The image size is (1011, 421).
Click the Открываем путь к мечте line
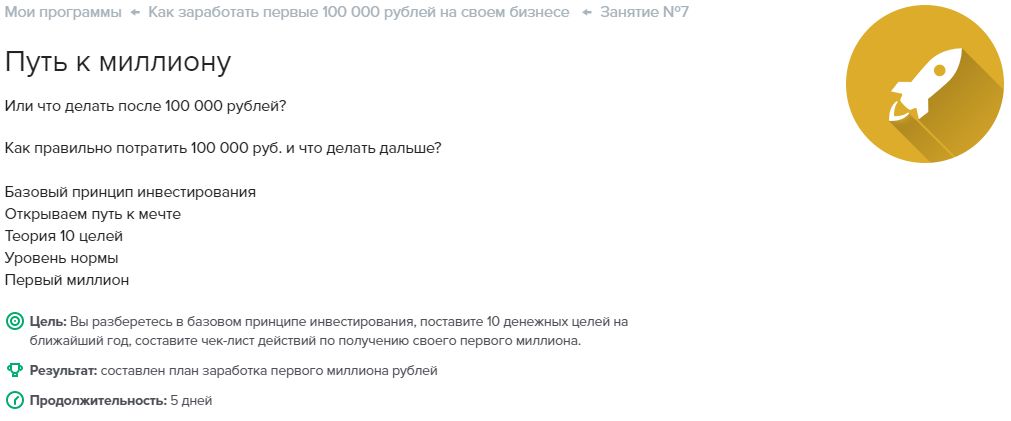(x=93, y=214)
